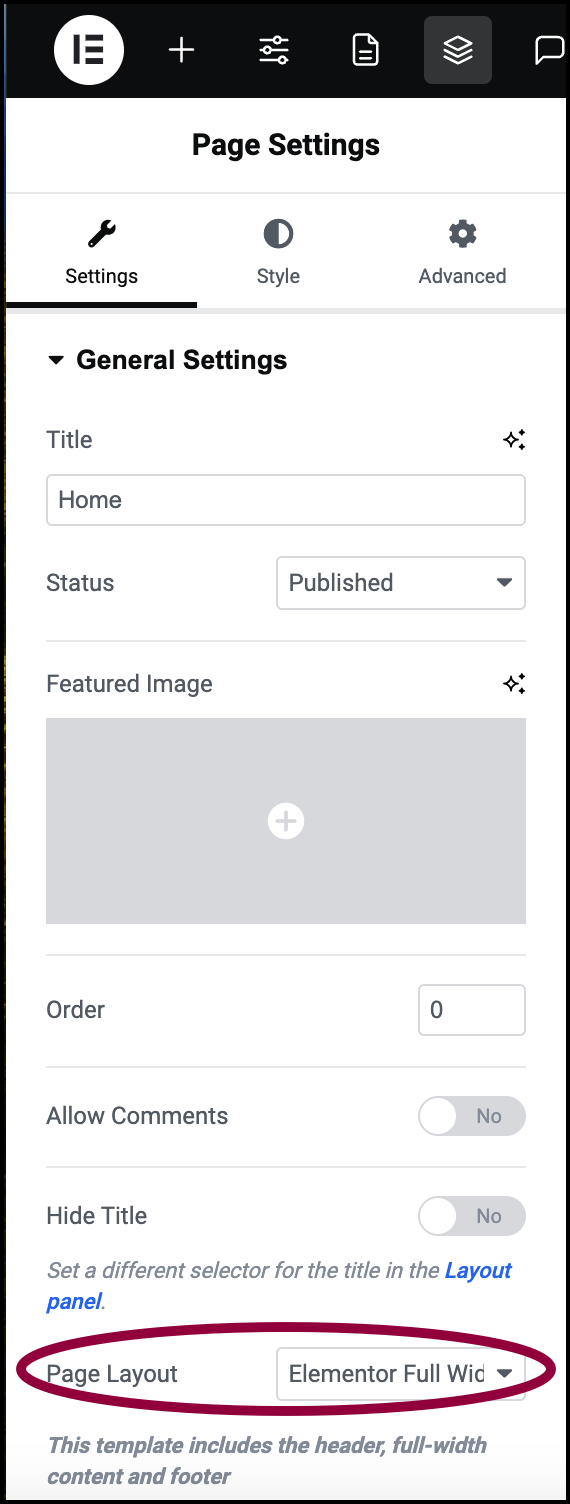Click the Title input field containing Home
The width and height of the screenshot is (570, 1504).
pyautogui.click(x=286, y=500)
